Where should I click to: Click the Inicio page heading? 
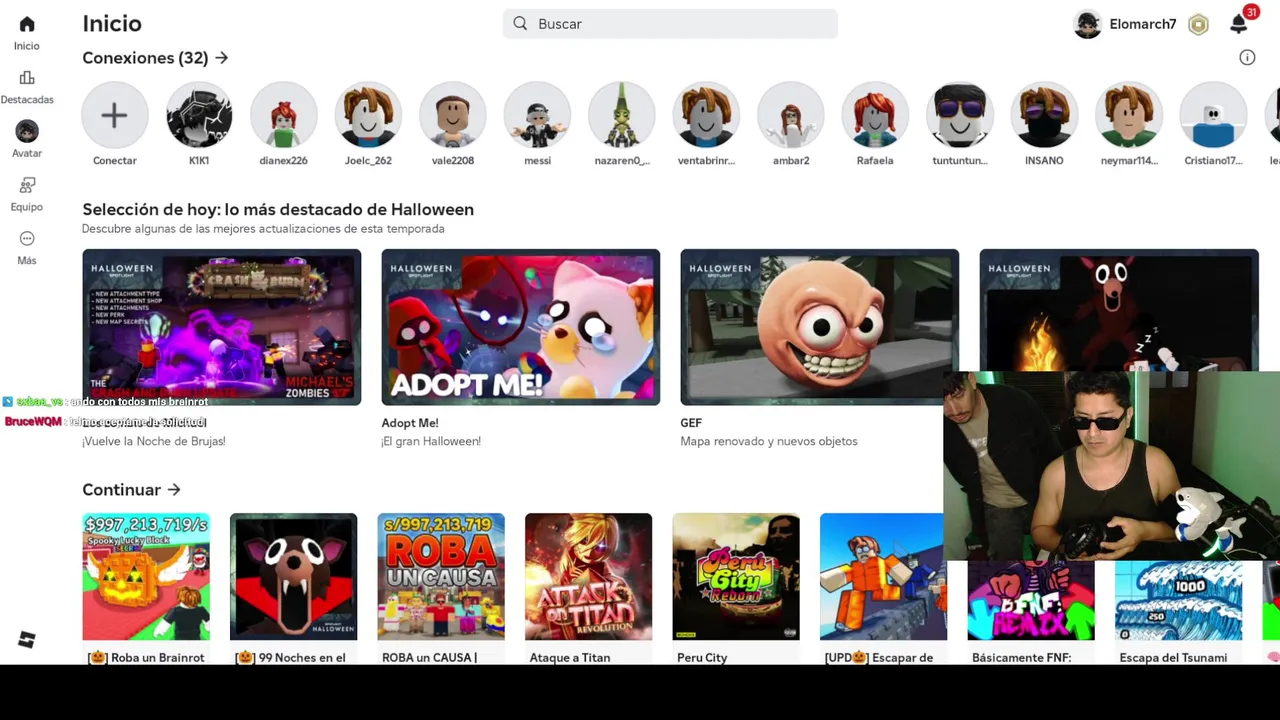click(112, 24)
